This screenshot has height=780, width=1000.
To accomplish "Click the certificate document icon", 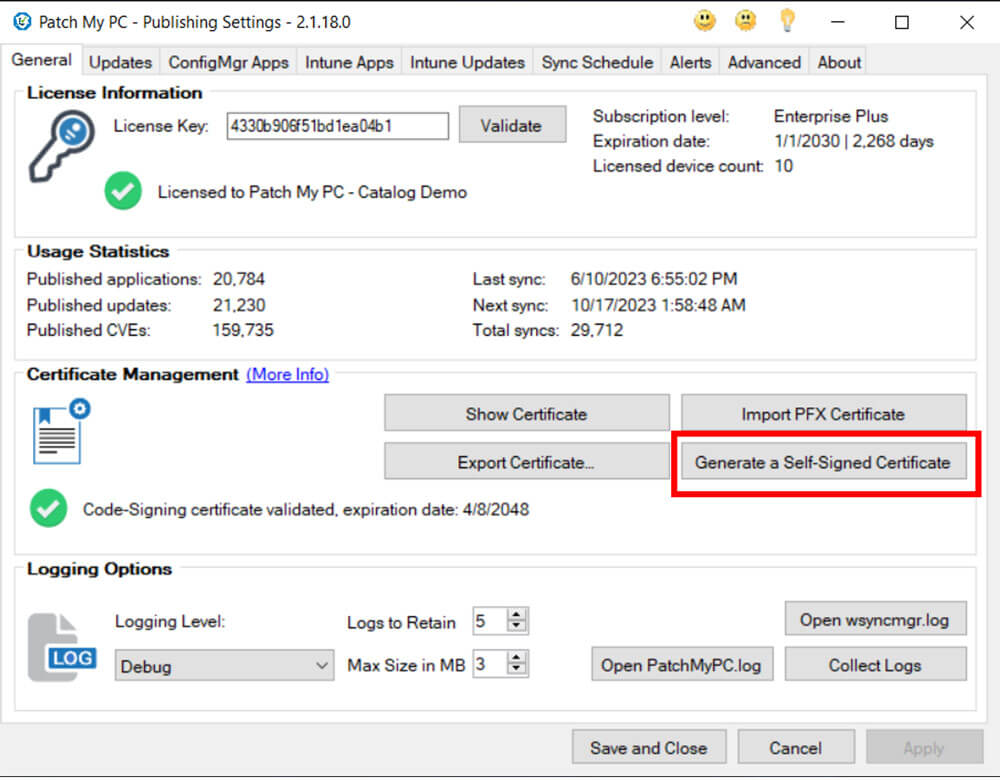I will 61,432.
